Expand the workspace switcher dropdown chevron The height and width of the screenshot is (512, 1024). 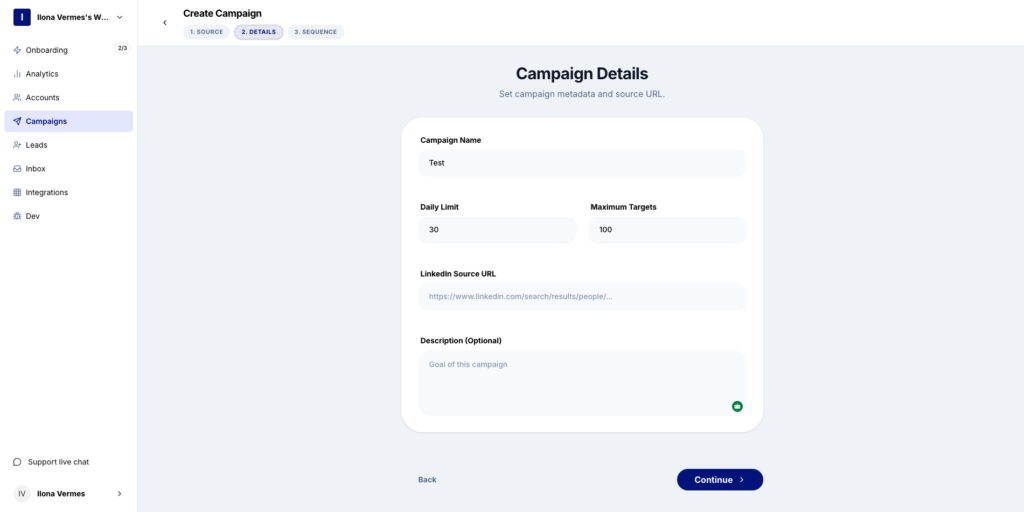(x=120, y=18)
